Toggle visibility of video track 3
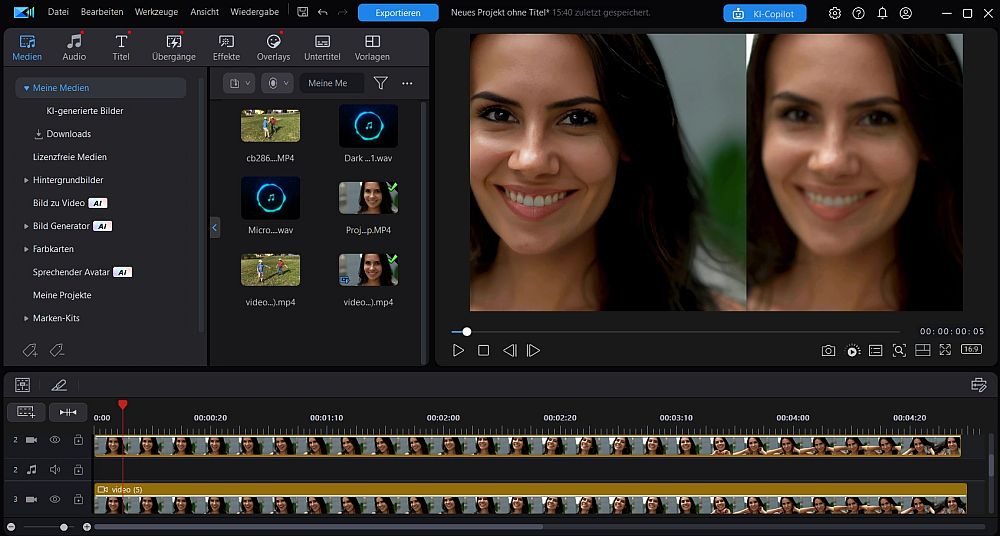Screen dimensions: 1000x536 [x=55, y=499]
